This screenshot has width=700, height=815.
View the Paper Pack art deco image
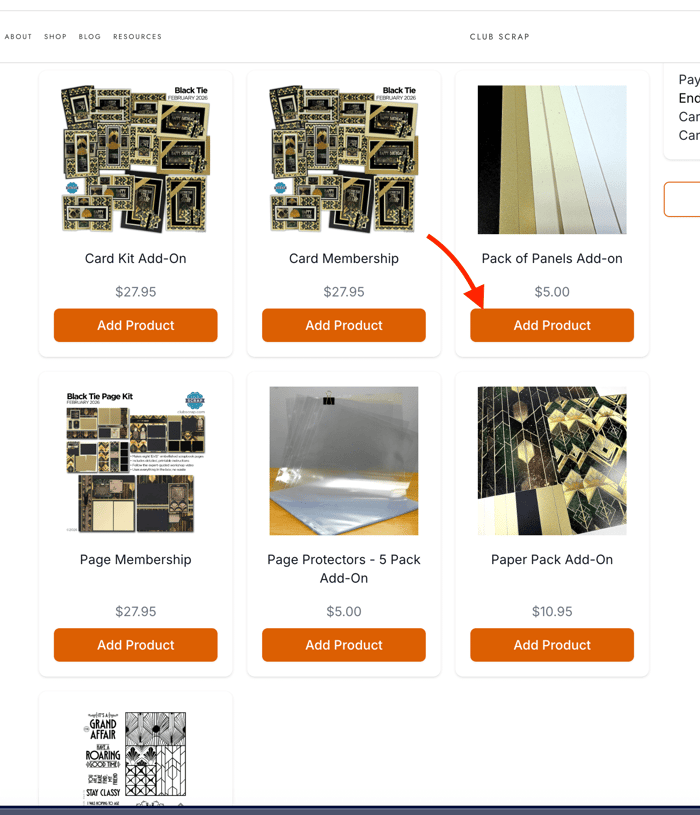[552, 461]
